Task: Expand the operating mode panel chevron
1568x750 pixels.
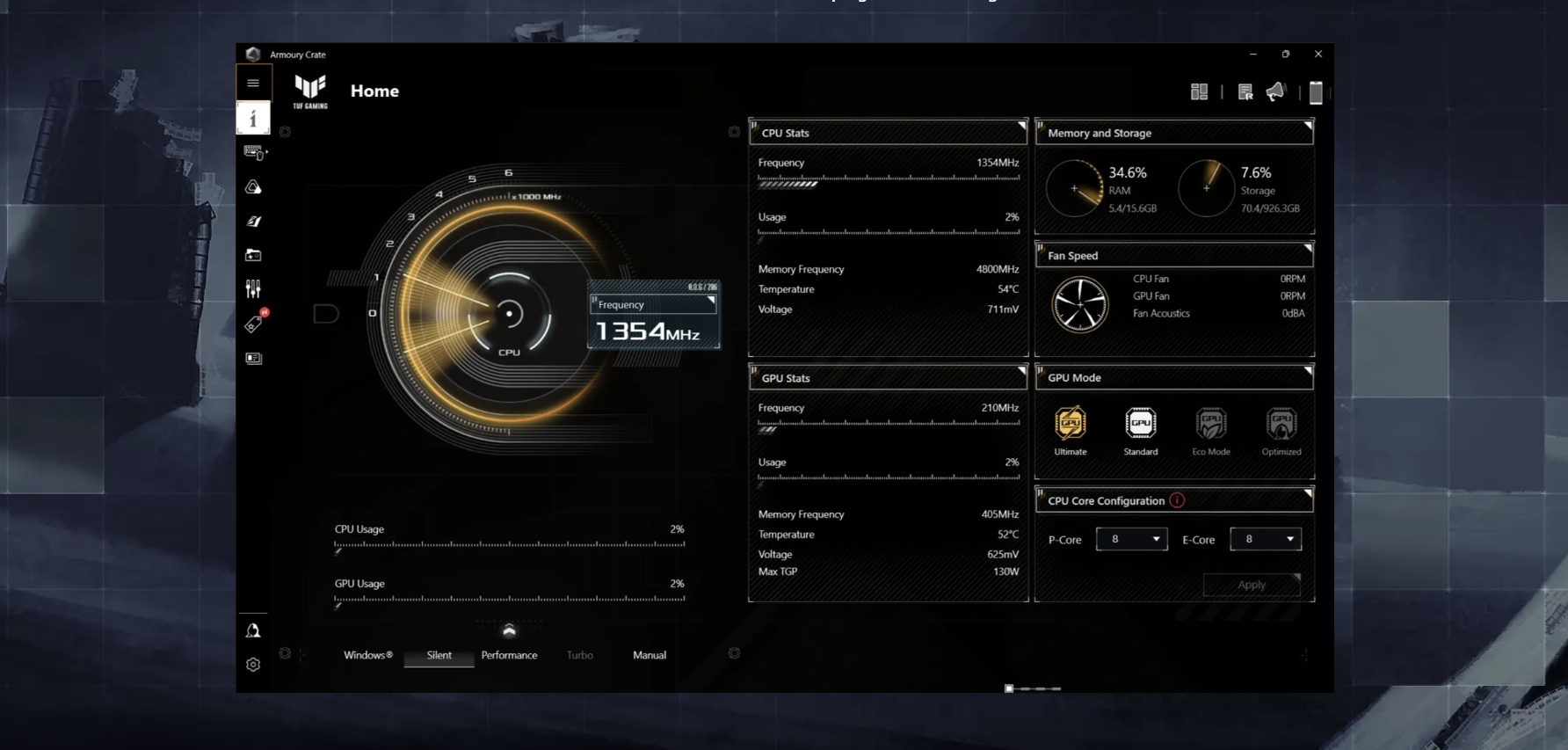Action: pyautogui.click(x=509, y=630)
